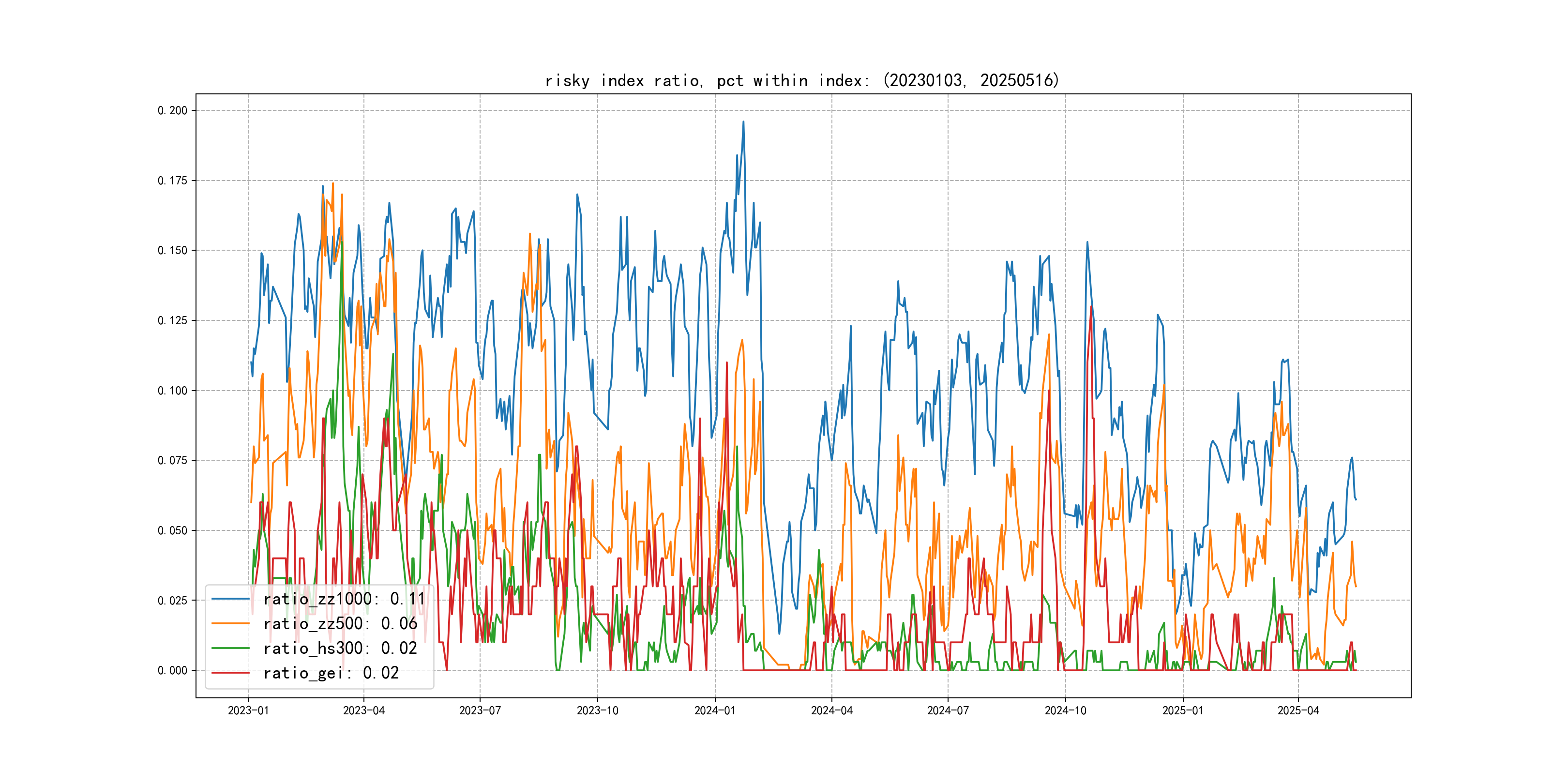Click red line swatch in legend

[231, 673]
